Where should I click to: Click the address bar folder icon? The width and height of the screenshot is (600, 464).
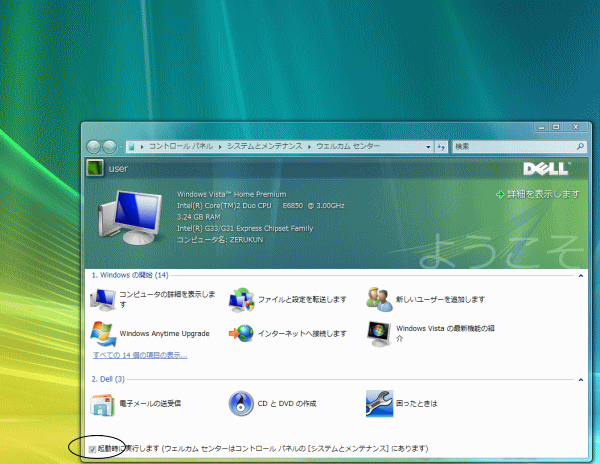coord(132,147)
